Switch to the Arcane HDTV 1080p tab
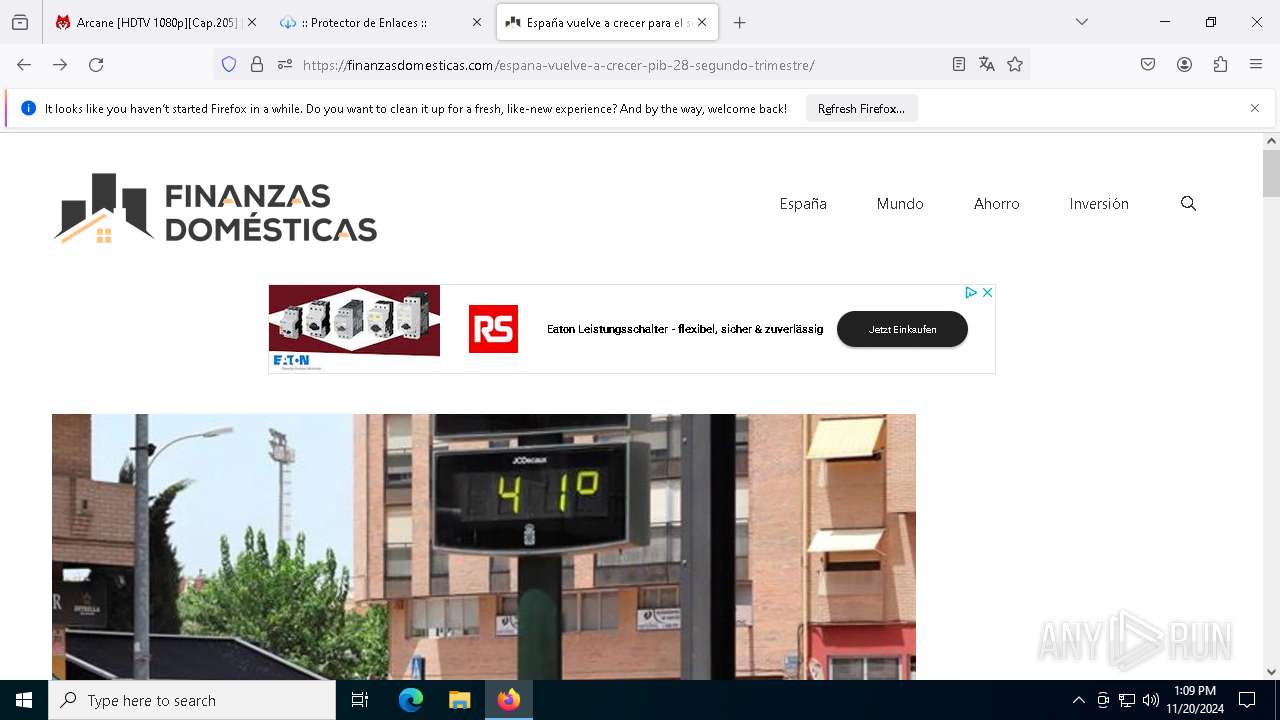1280x720 pixels. point(156,22)
